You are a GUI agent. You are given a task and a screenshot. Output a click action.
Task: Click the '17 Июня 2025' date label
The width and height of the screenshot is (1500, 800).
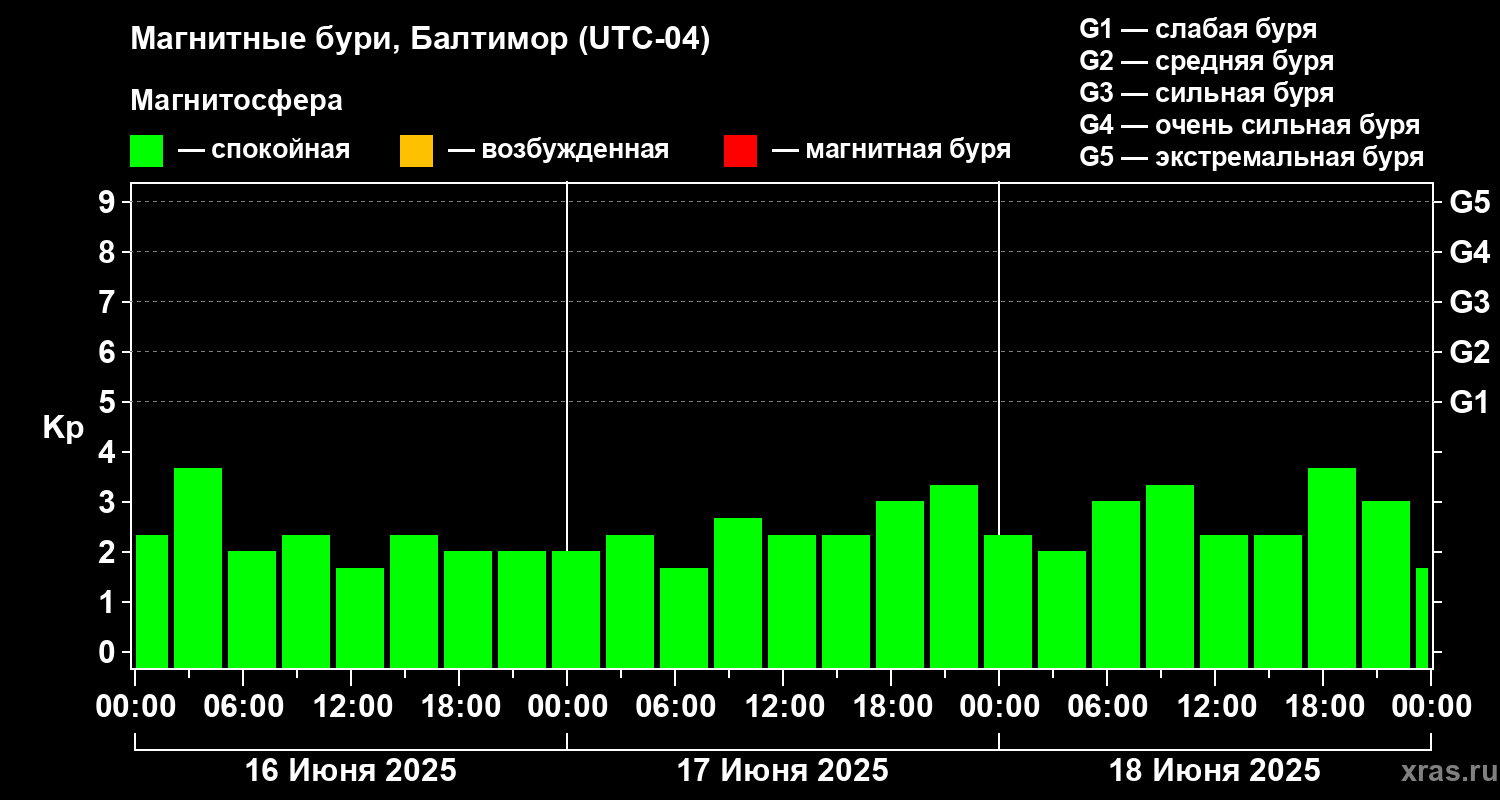tap(783, 771)
